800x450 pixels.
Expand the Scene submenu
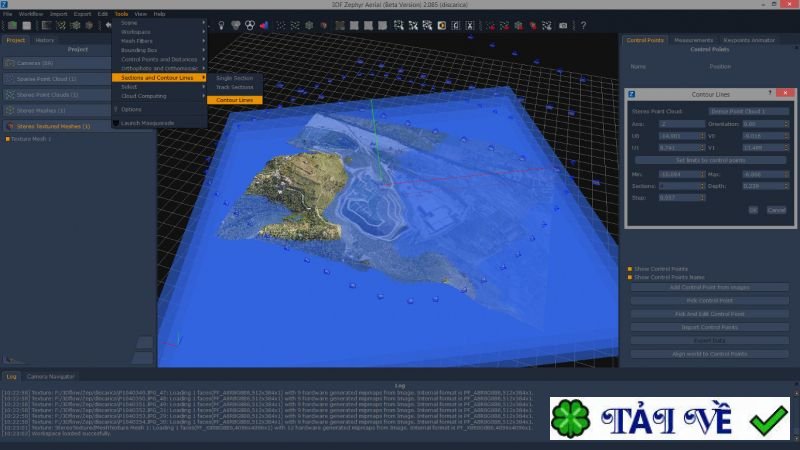point(159,23)
